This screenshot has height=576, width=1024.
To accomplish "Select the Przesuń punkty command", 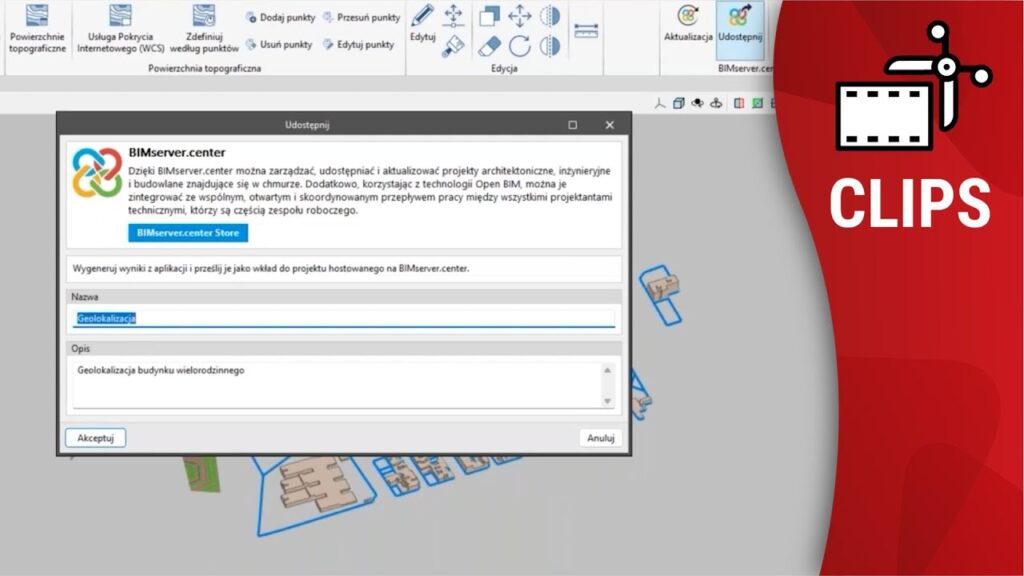I will (361, 18).
